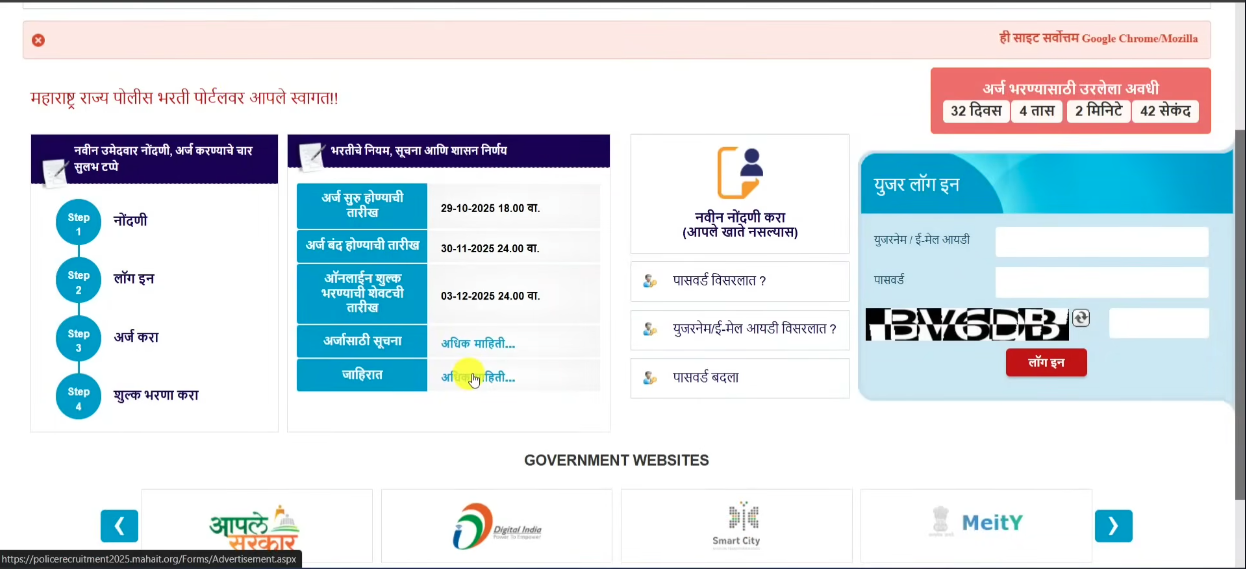1246x569 pixels.
Task: Open the Smart City logo
Action: 737,526
